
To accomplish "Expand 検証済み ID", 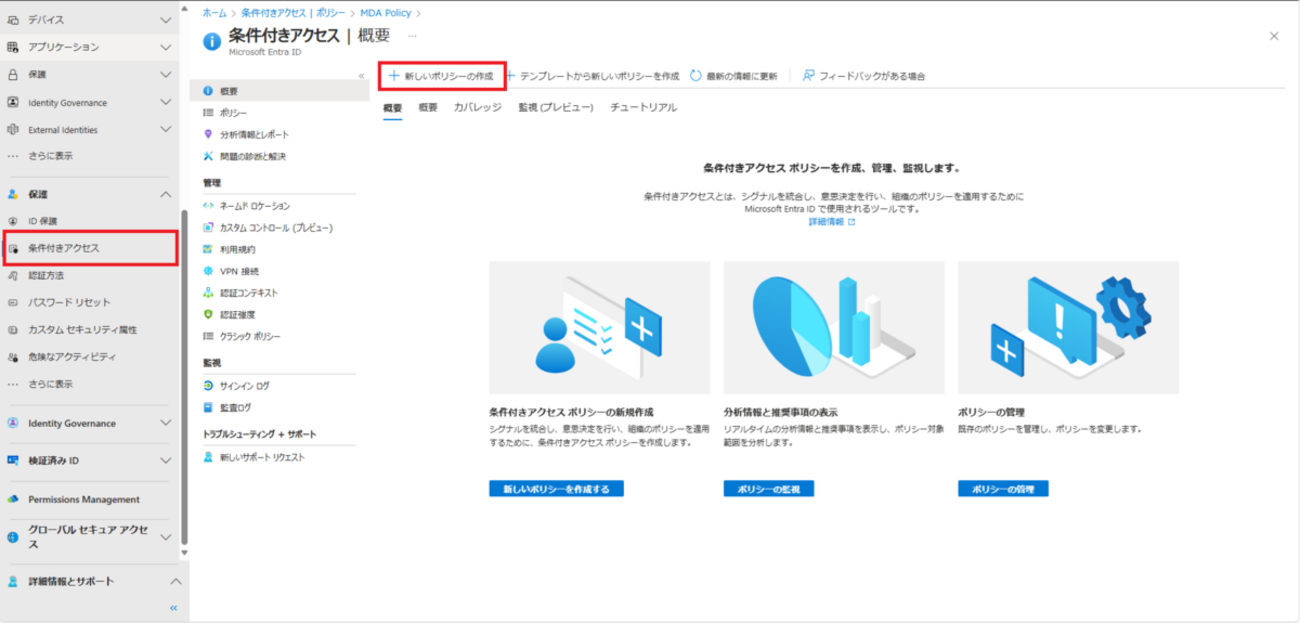I will tap(166, 460).
